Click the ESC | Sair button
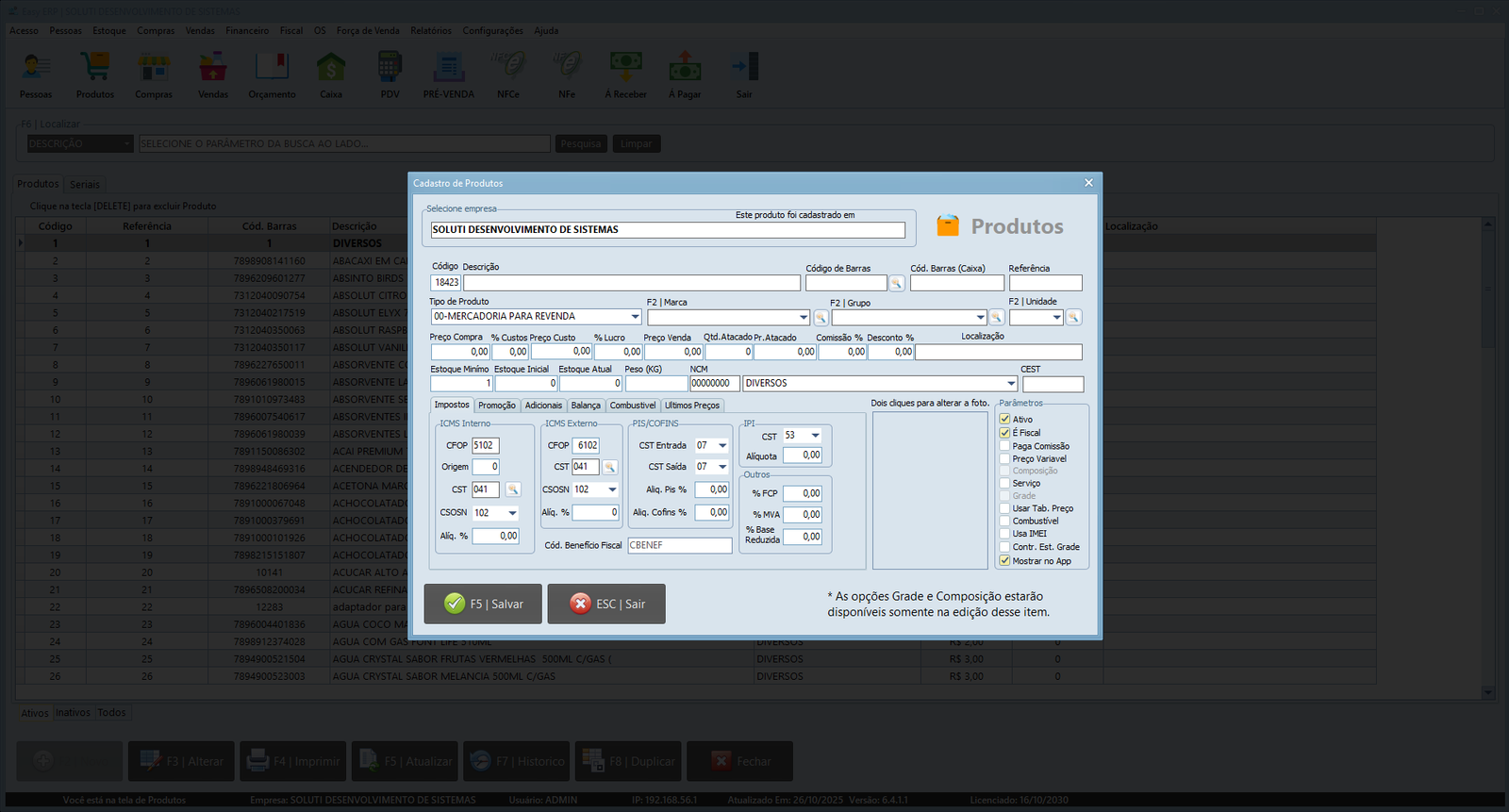Viewport: 1509px width, 812px height. [606, 604]
